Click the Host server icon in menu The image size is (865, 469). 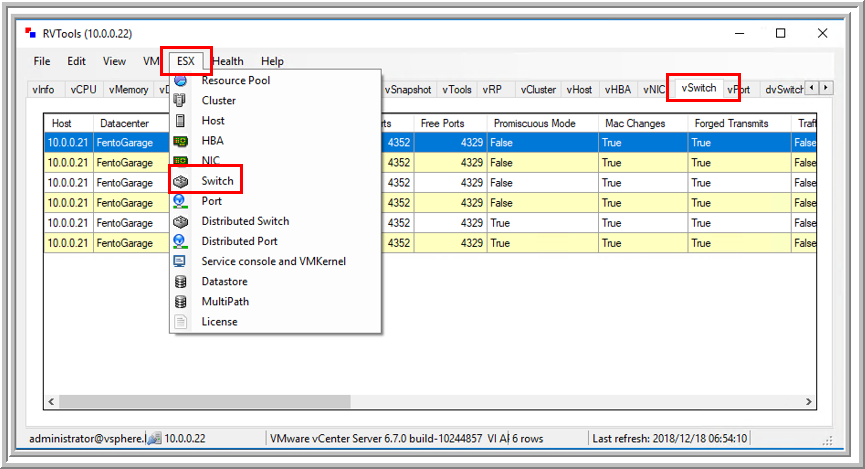pos(181,120)
